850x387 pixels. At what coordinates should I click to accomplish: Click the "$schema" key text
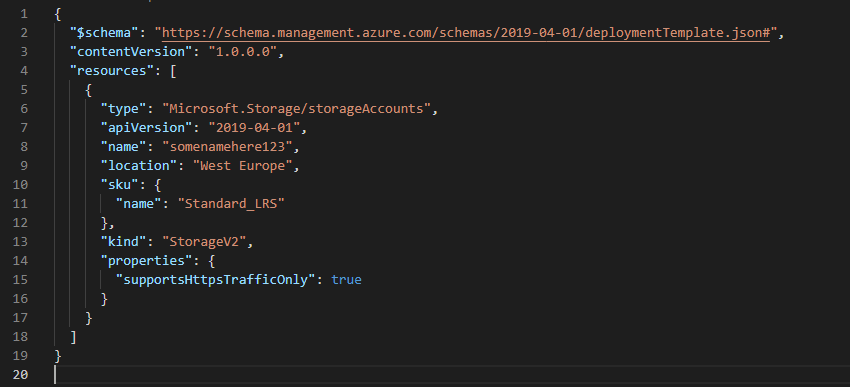coord(105,33)
